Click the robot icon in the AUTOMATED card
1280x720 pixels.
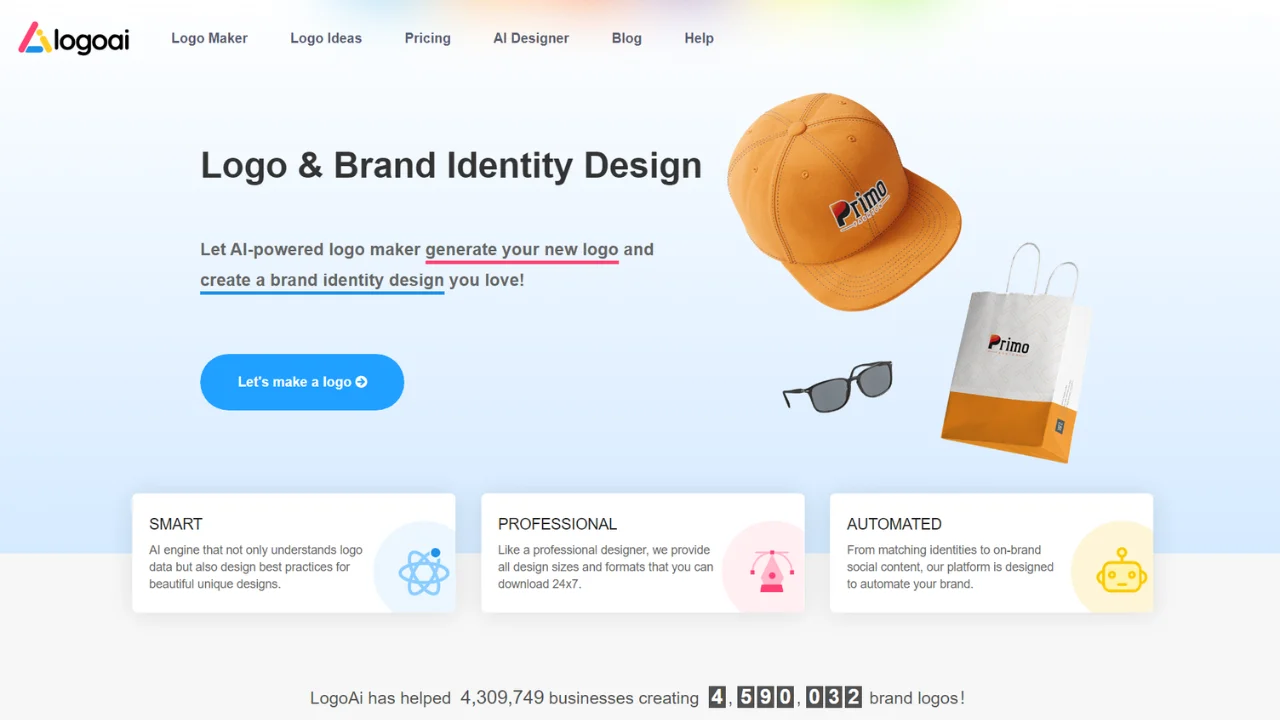[1121, 571]
